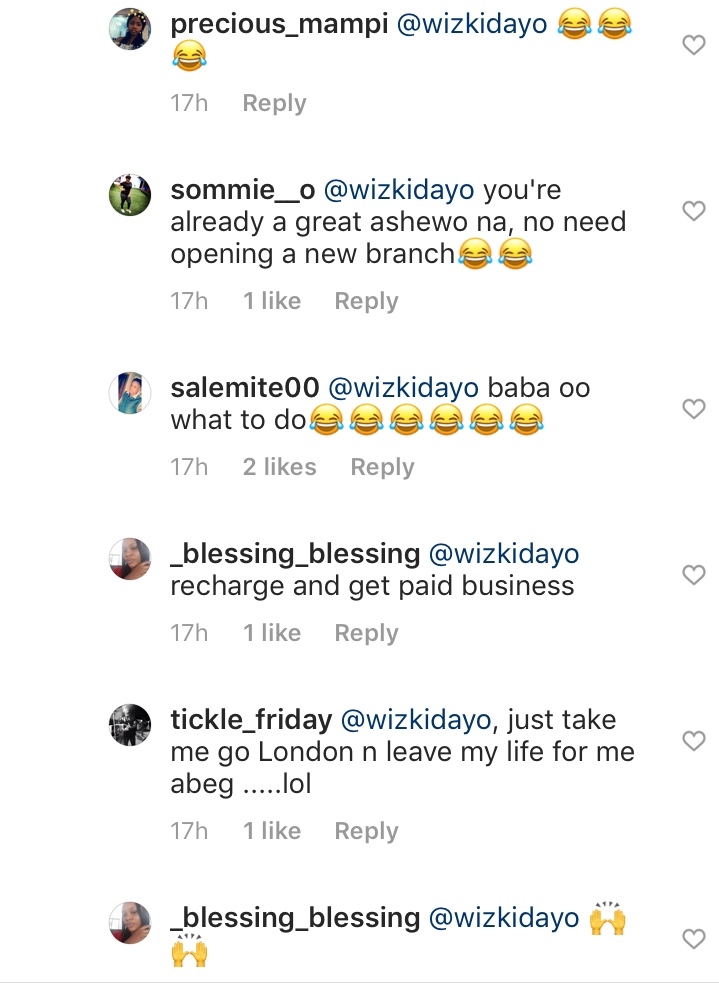
Task: Reply to the 'recharge and get paid' comment
Action: click(x=366, y=633)
